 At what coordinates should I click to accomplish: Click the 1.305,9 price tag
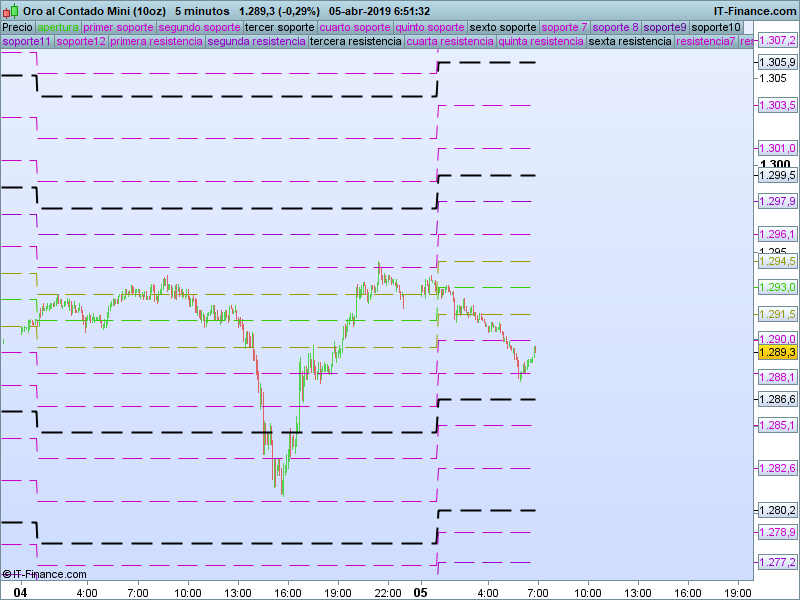[x=777, y=62]
